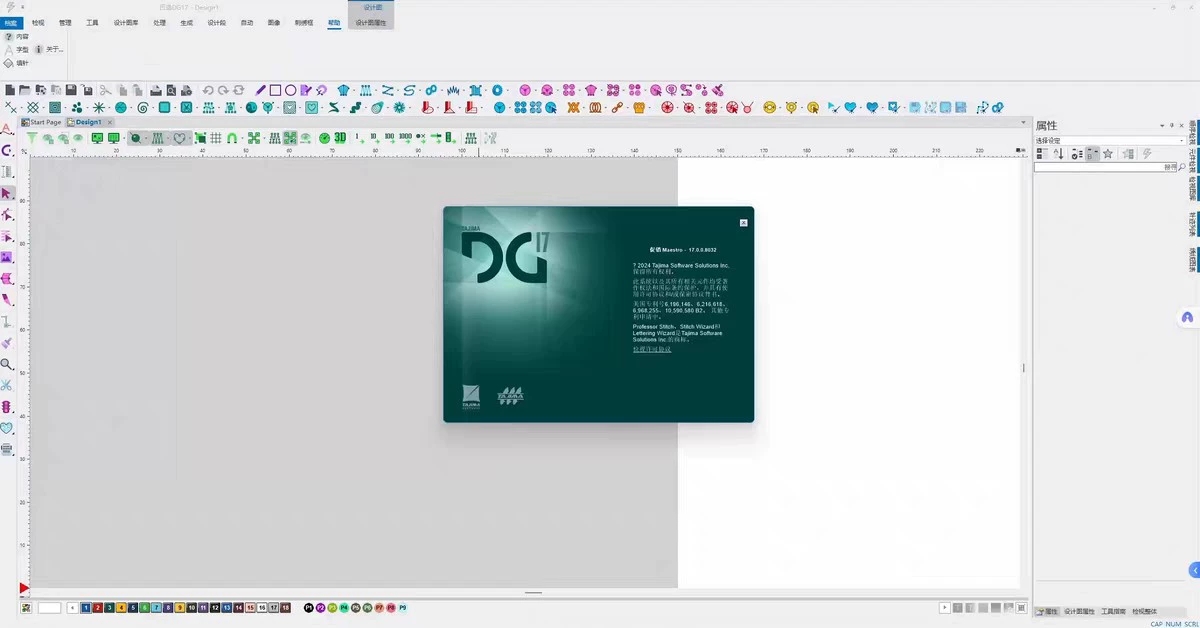Click the previous color arrow in palette bar
The width and height of the screenshot is (1200, 628).
pyautogui.click(x=72, y=607)
